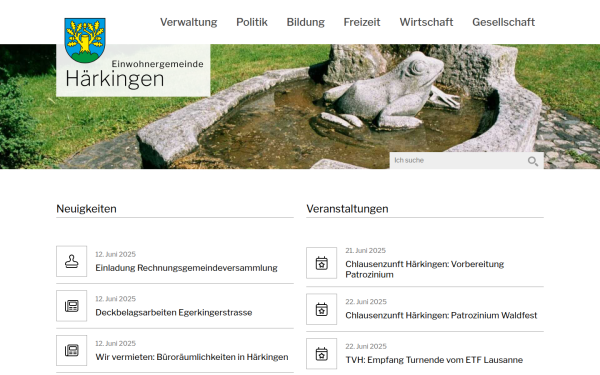Screen dimensions: 600x375
Task: Click the Neuigkeiten section heading
Action: tap(86, 209)
